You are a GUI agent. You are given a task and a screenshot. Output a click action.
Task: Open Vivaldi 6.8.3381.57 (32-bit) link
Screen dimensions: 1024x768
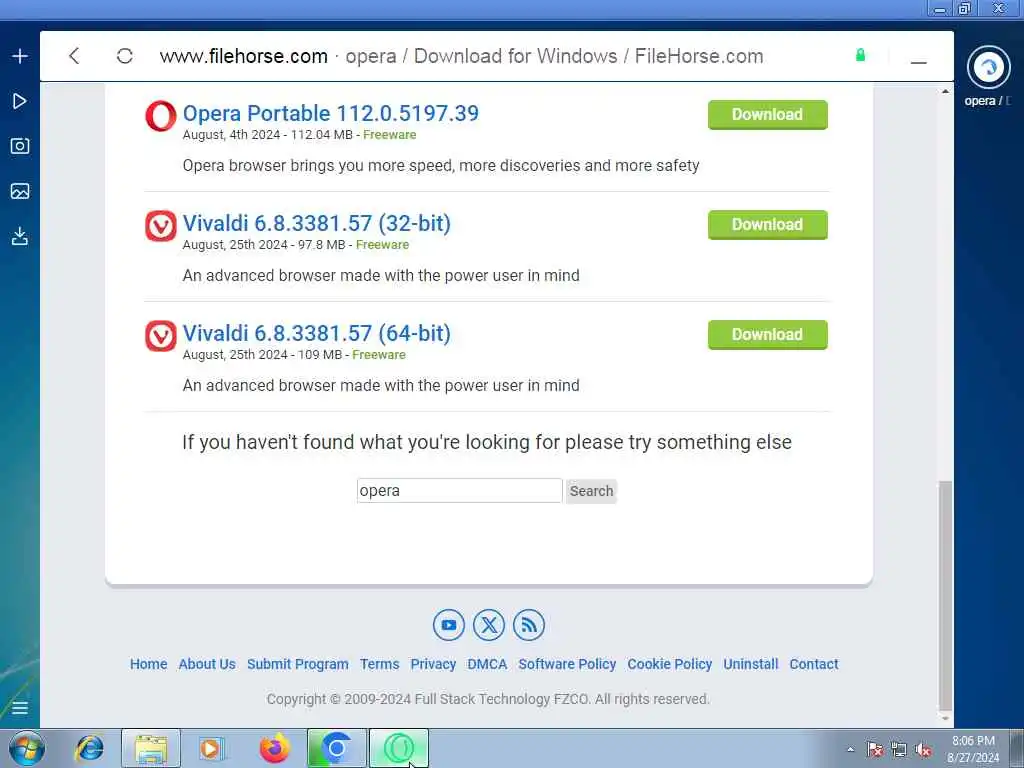(317, 223)
